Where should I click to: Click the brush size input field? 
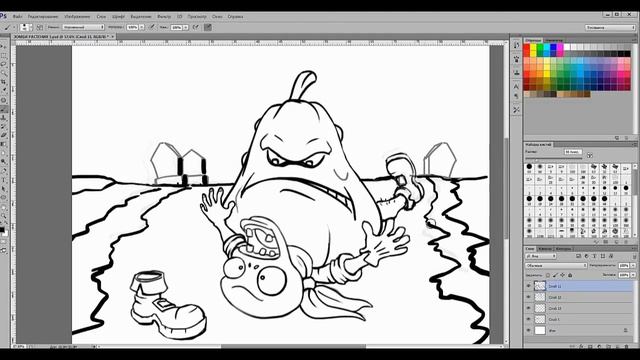pos(573,152)
